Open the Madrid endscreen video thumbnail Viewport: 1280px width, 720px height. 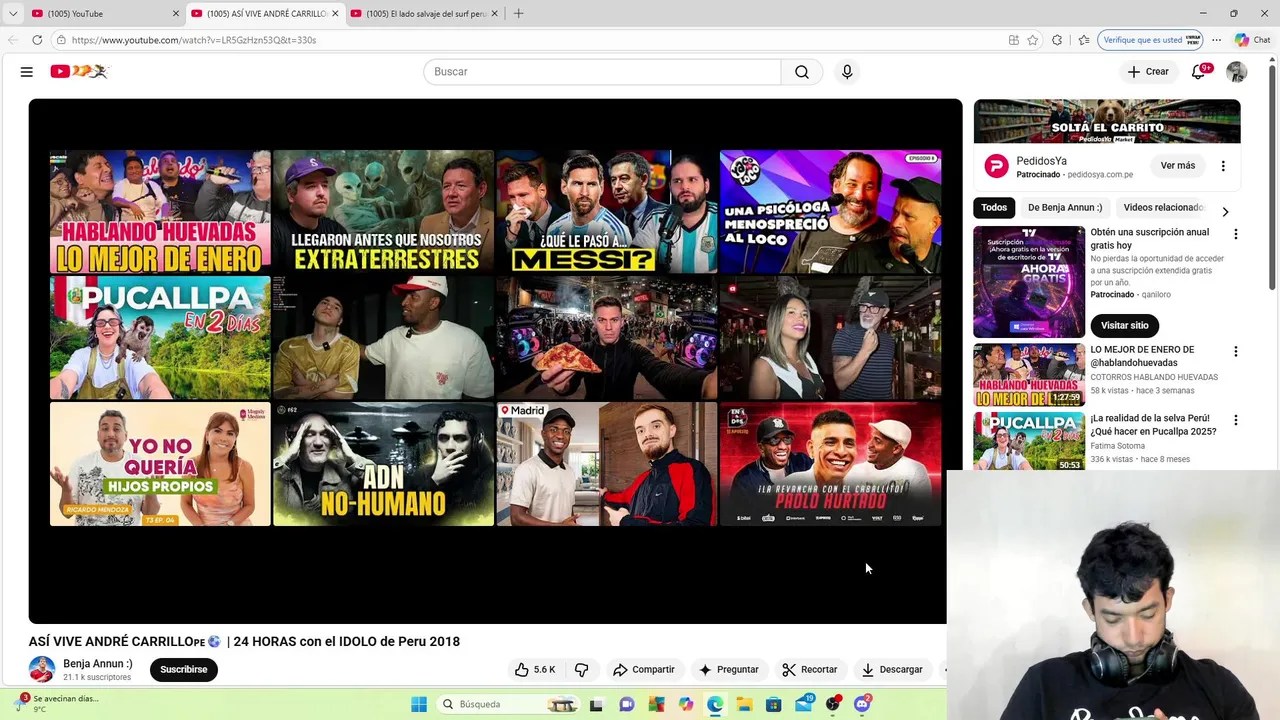tap(607, 464)
